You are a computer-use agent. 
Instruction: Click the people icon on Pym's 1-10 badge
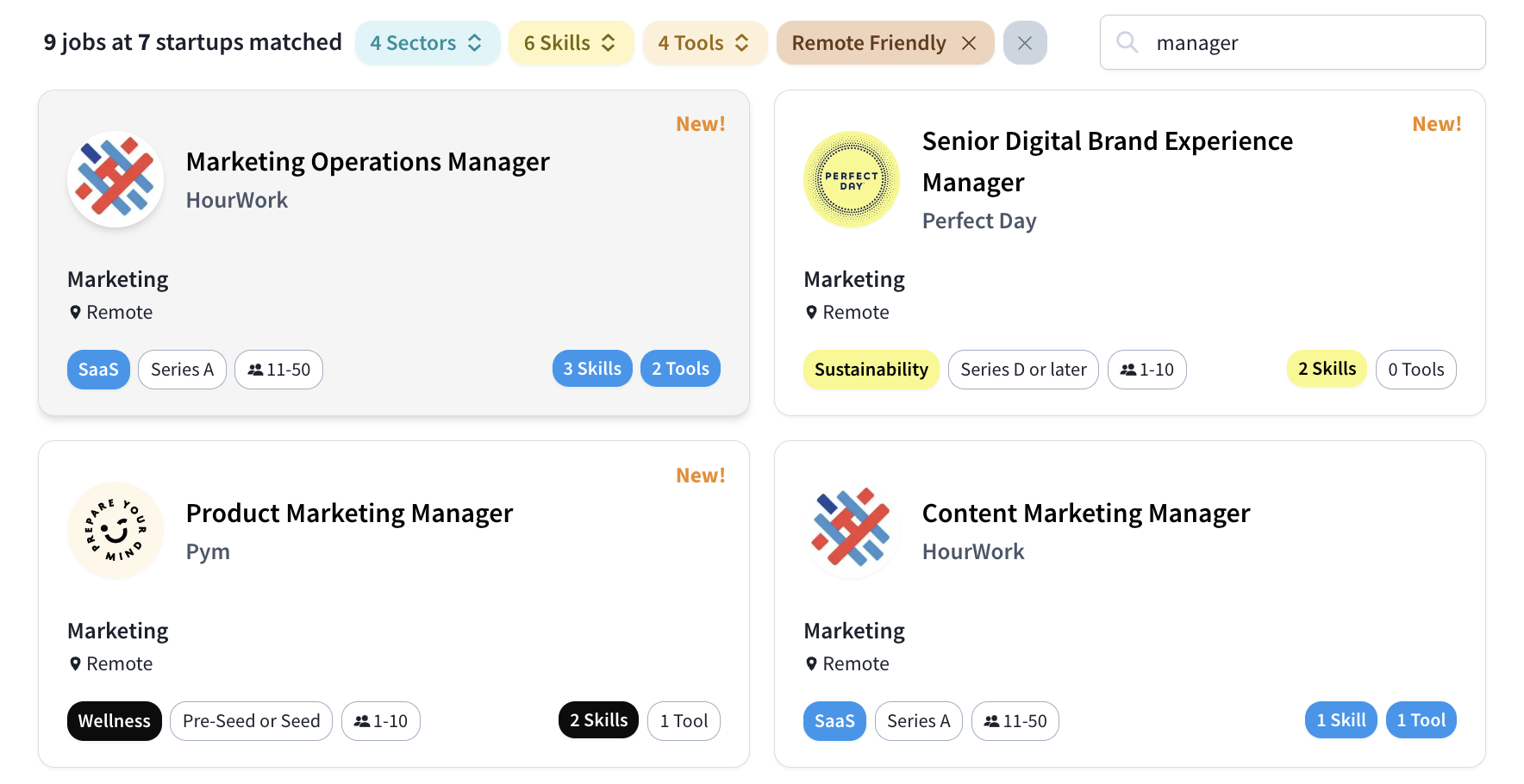[362, 721]
